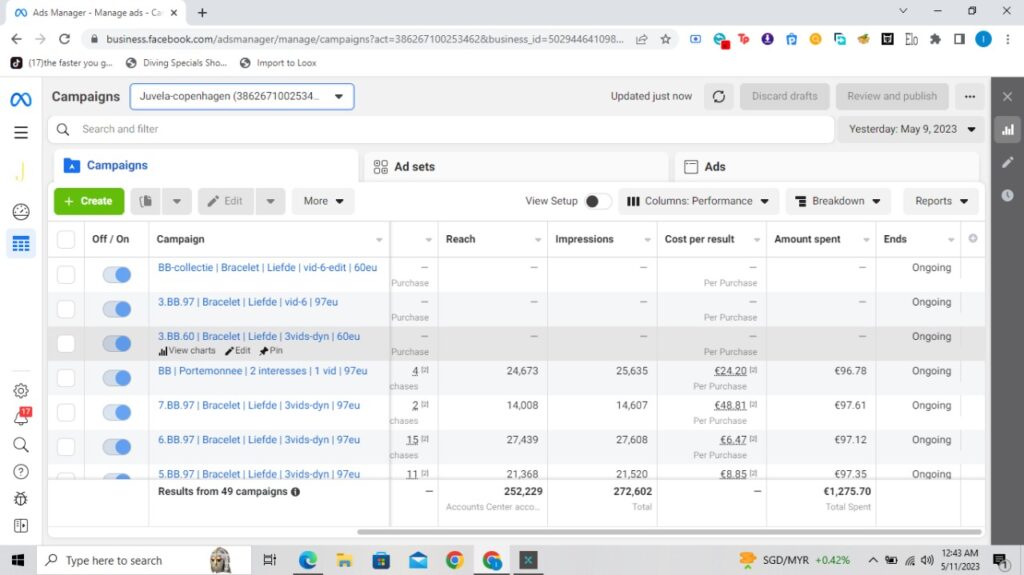This screenshot has height=575, width=1024.
Task: Open Microsoft Edge from the taskbar
Action: (x=308, y=560)
